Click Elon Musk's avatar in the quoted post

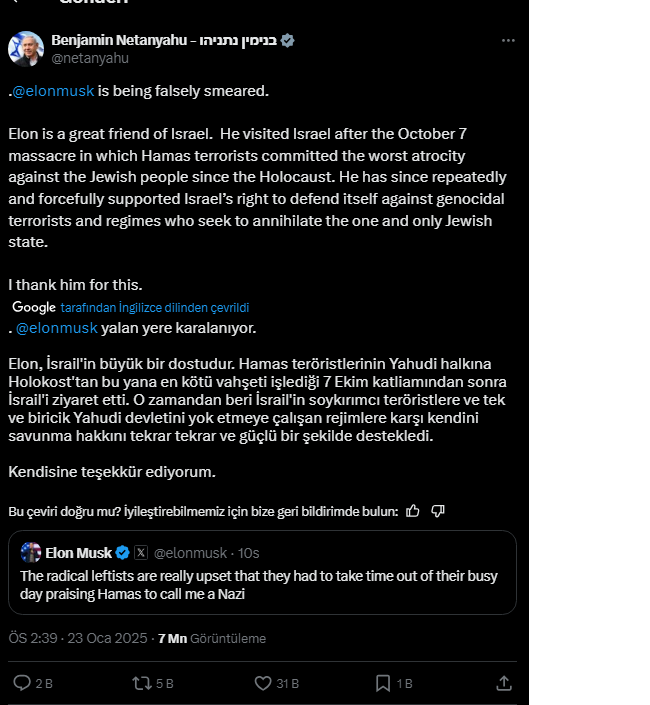[x=31, y=552]
